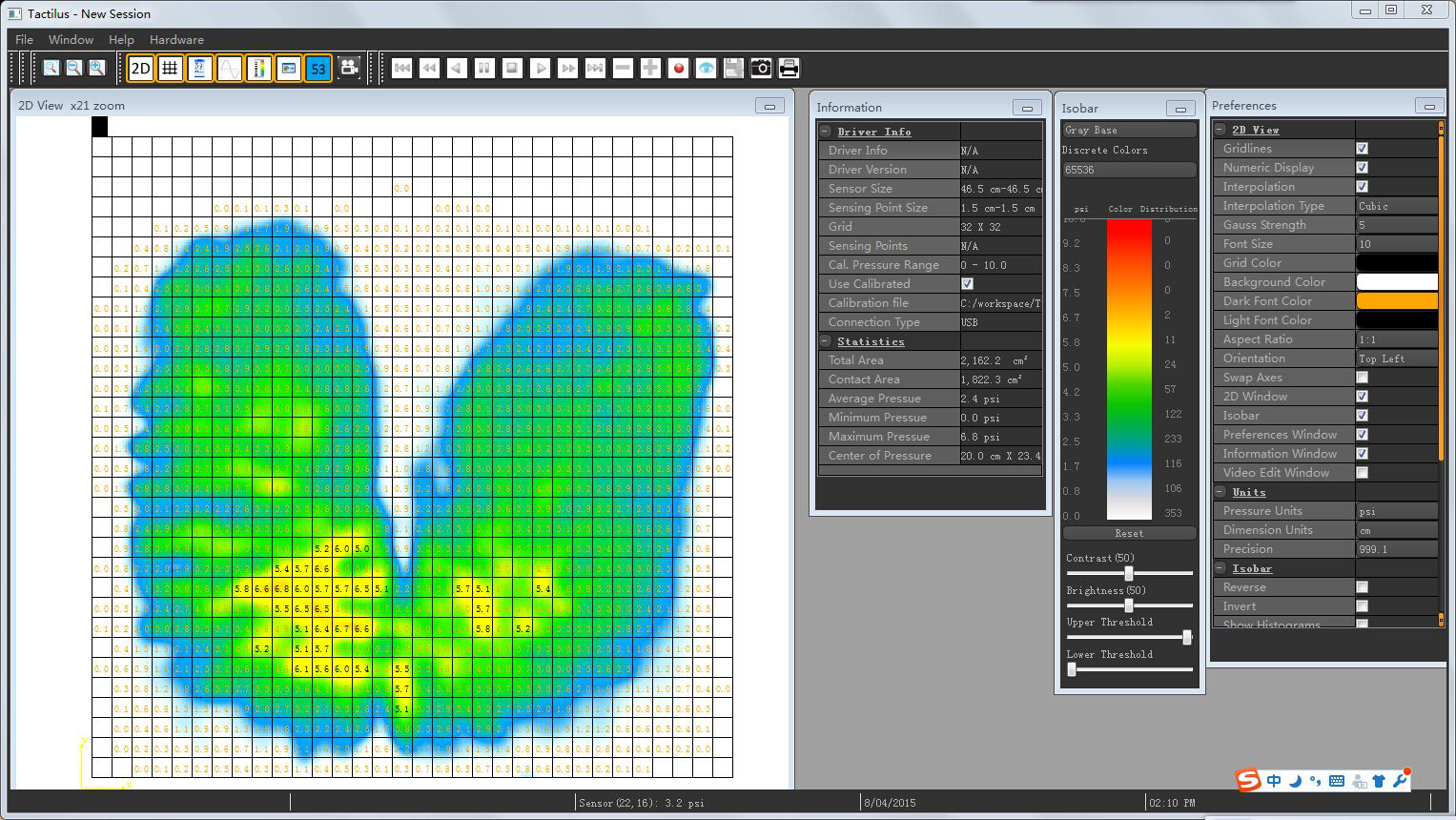1456x820 pixels.
Task: Open the Hardware menu
Action: coord(176,40)
